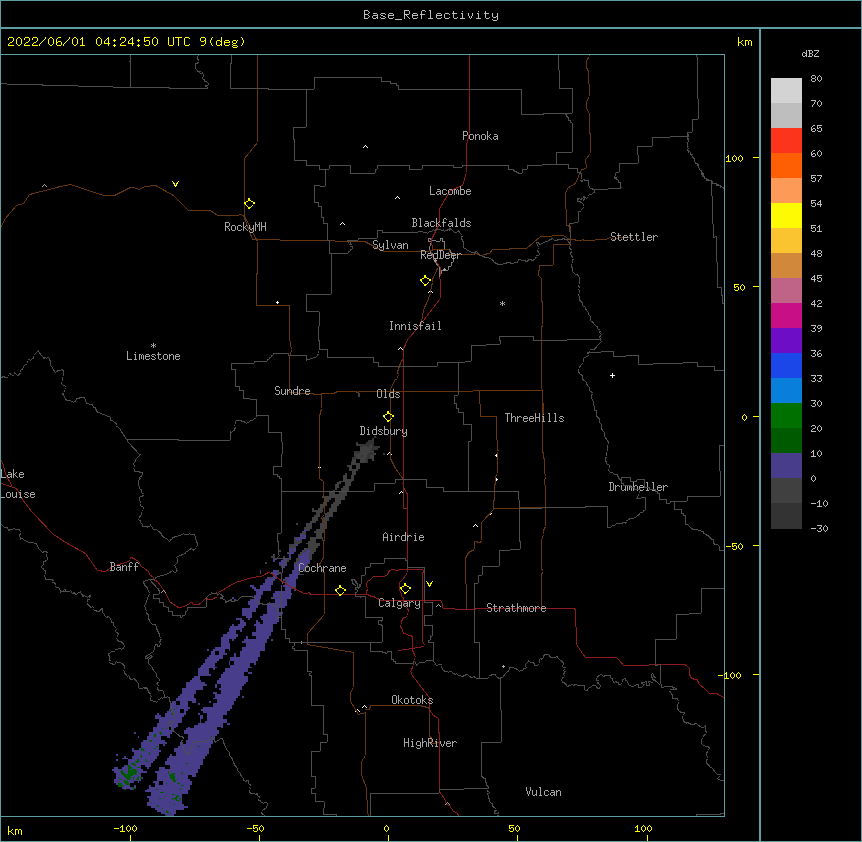Click the white asterisk east of Innisfail
The width and height of the screenshot is (862, 842).
[502, 303]
